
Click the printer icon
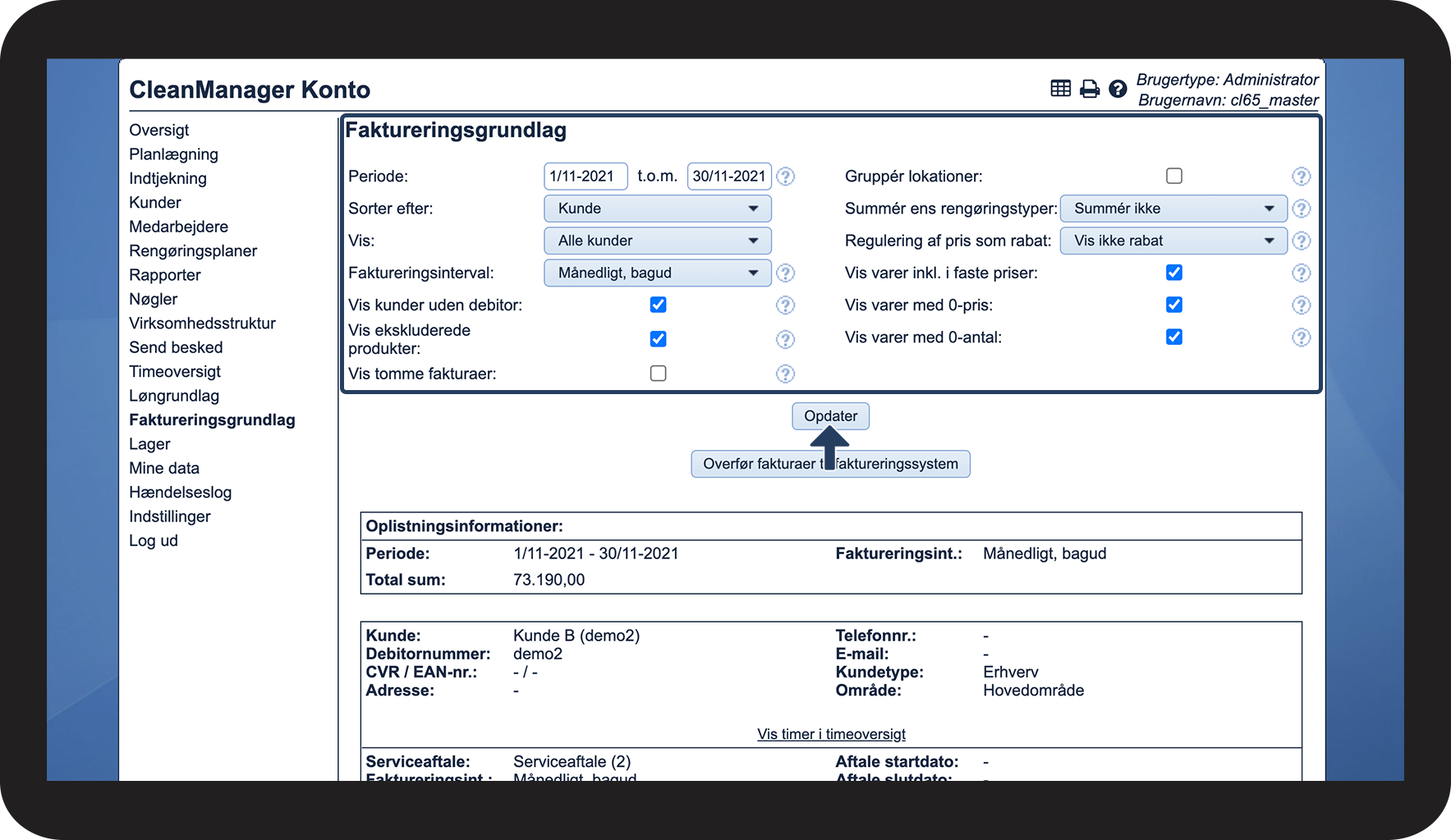point(1089,89)
